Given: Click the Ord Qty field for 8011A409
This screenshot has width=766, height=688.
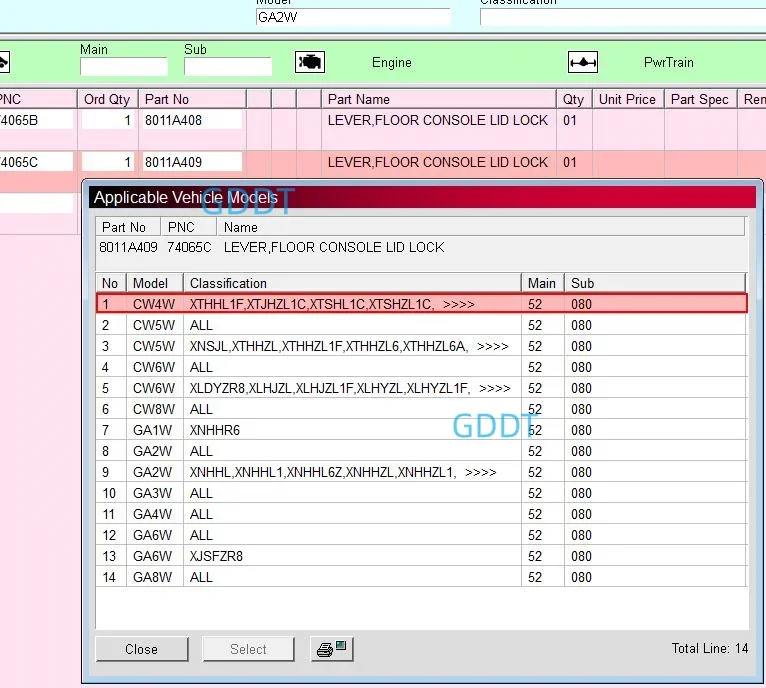Looking at the screenshot, I should click(x=107, y=162).
